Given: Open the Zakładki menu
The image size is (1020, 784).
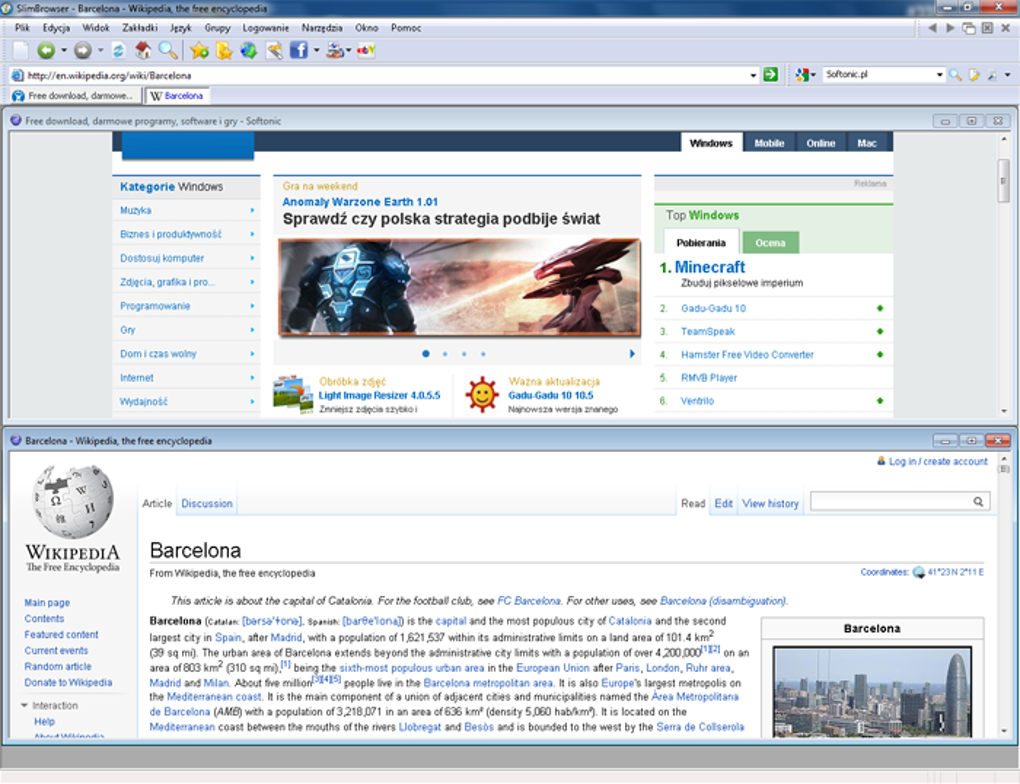Looking at the screenshot, I should point(140,28).
